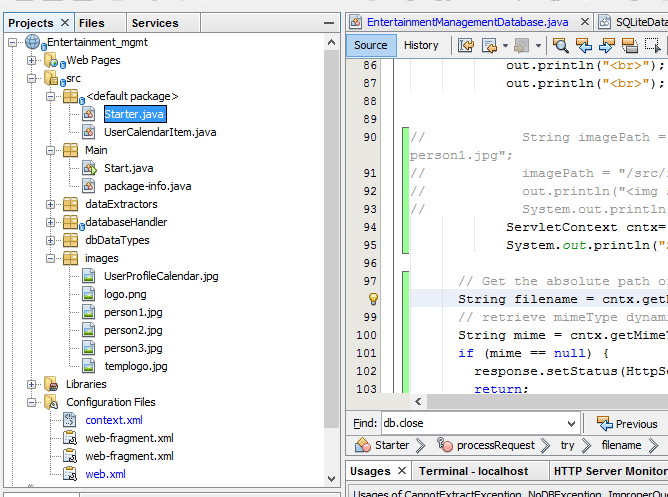This screenshot has width=668, height=497.
Task: Click the lightbulb hint on line 98
Action: click(373, 298)
